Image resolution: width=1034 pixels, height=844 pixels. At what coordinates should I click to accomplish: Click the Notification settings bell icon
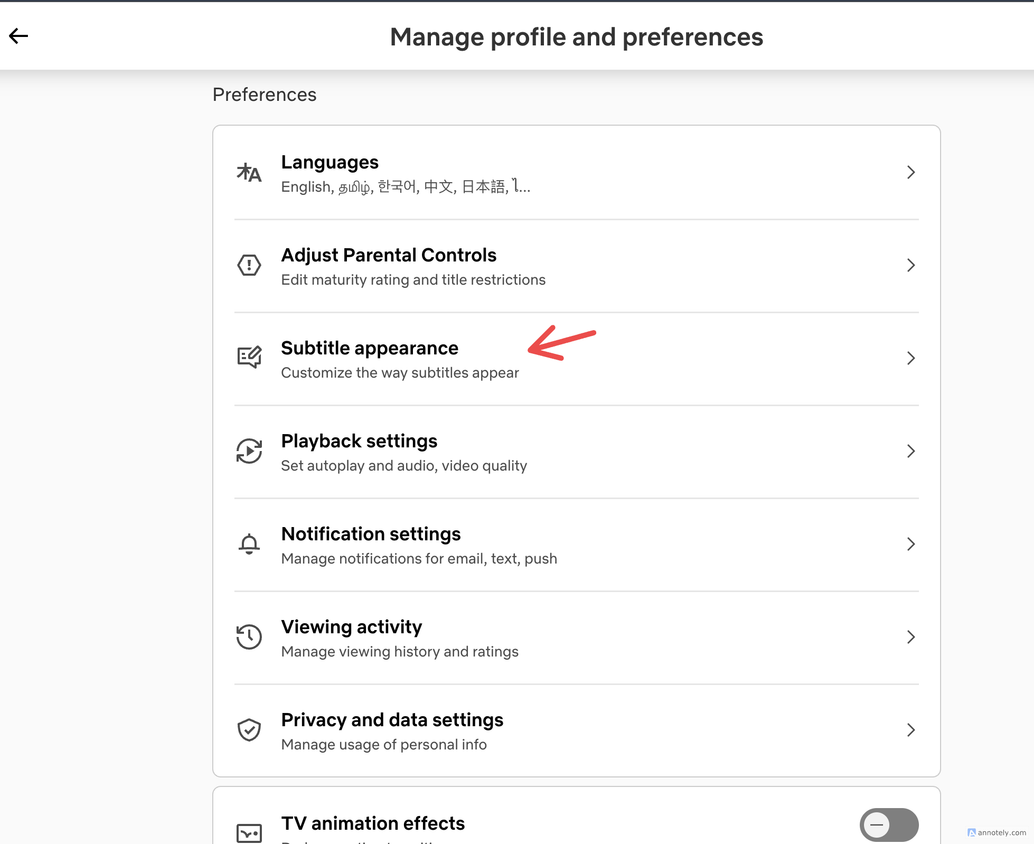(249, 544)
